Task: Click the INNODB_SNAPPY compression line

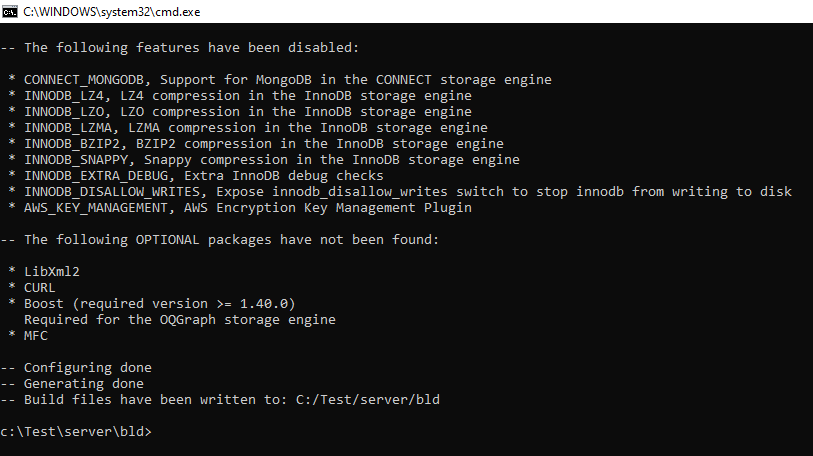Action: pos(272,160)
